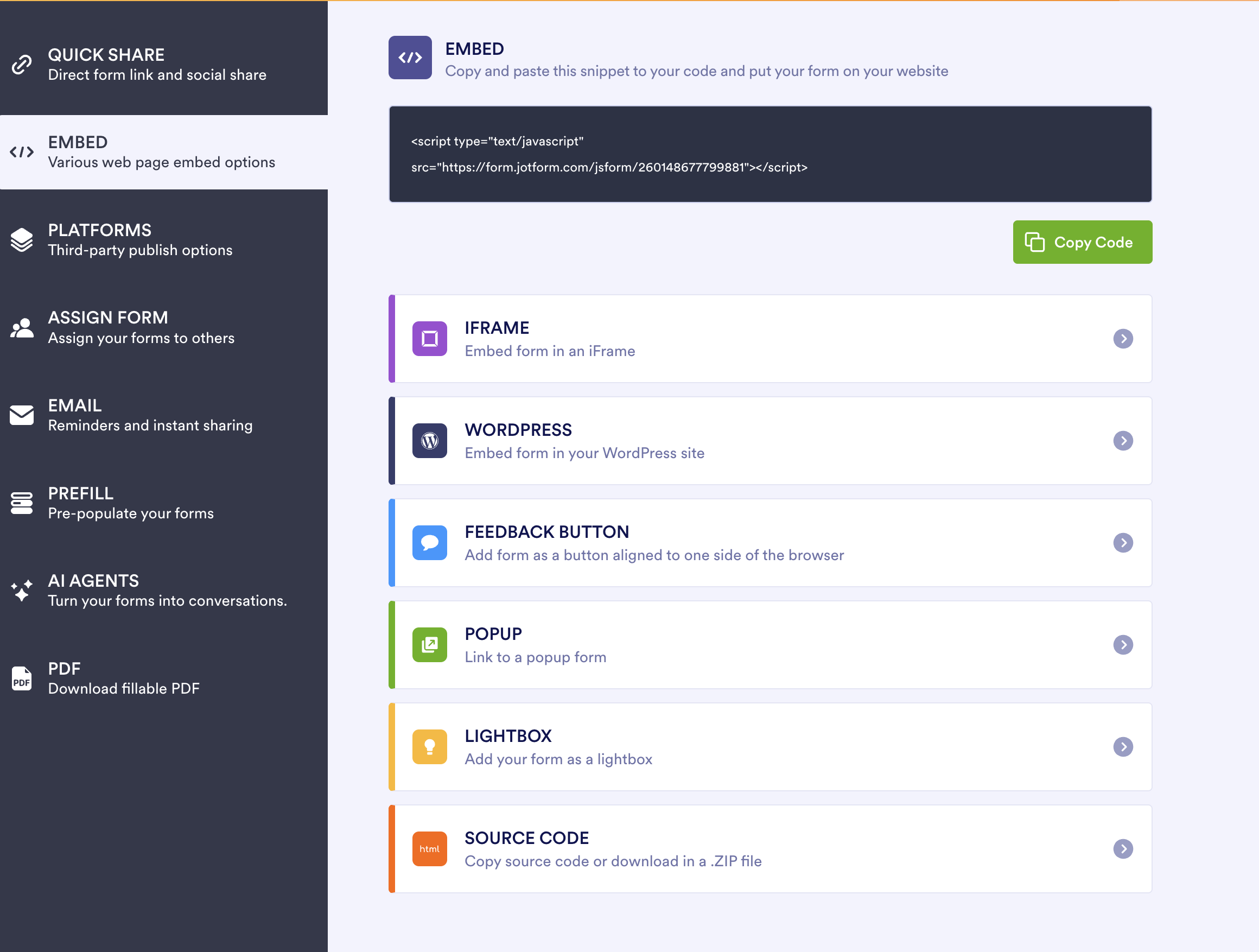Expand the POPUP option chevron
1259x952 pixels.
point(1123,645)
